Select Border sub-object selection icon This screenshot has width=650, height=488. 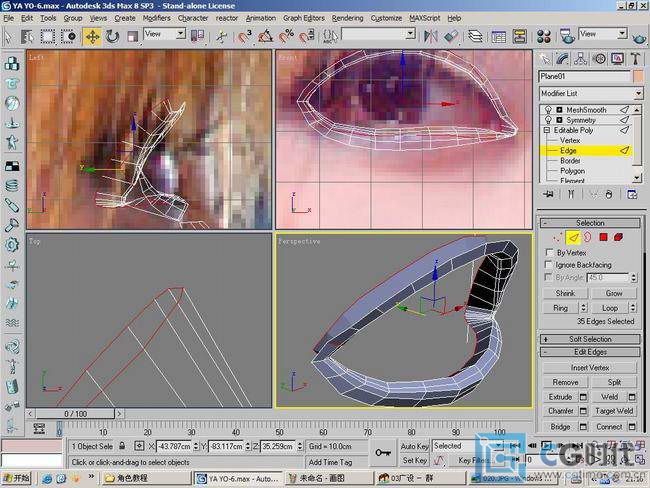click(588, 238)
